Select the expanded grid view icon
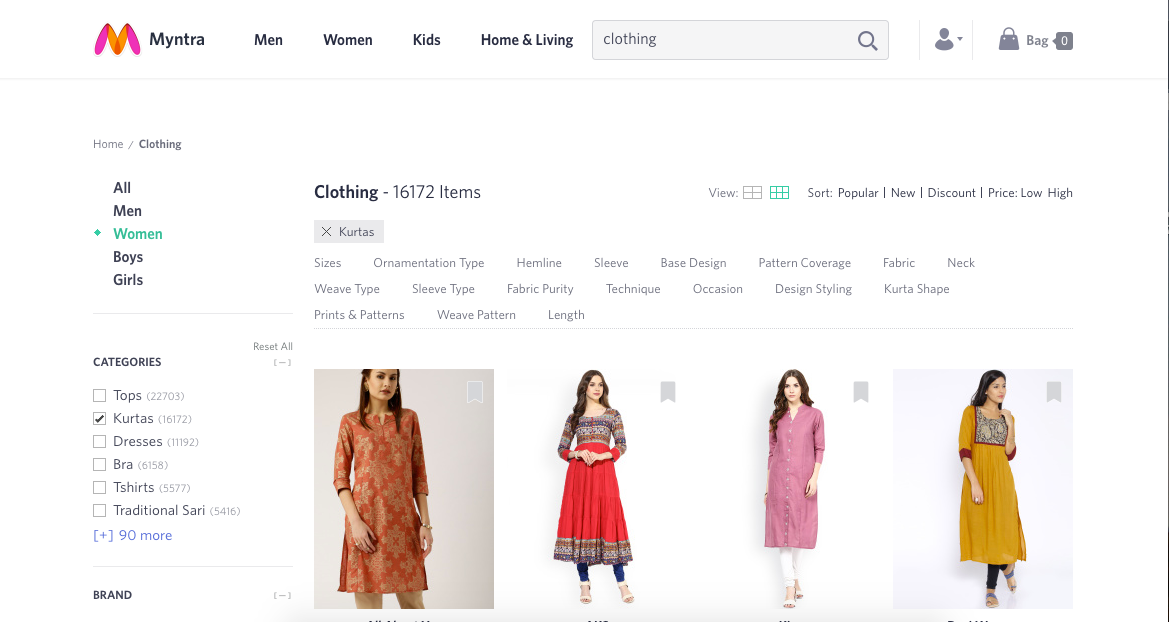 (779, 191)
